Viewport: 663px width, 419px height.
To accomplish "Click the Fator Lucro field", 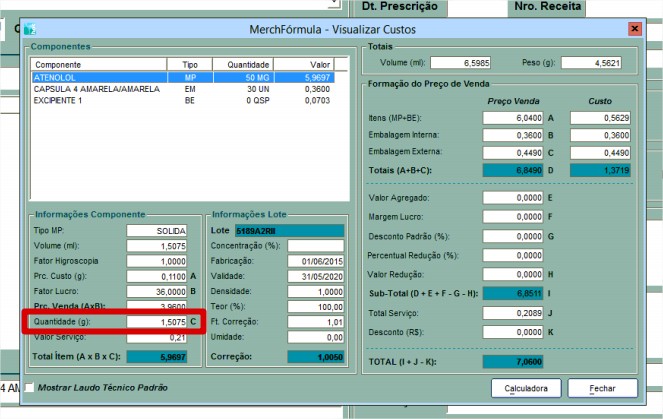I will [156, 292].
